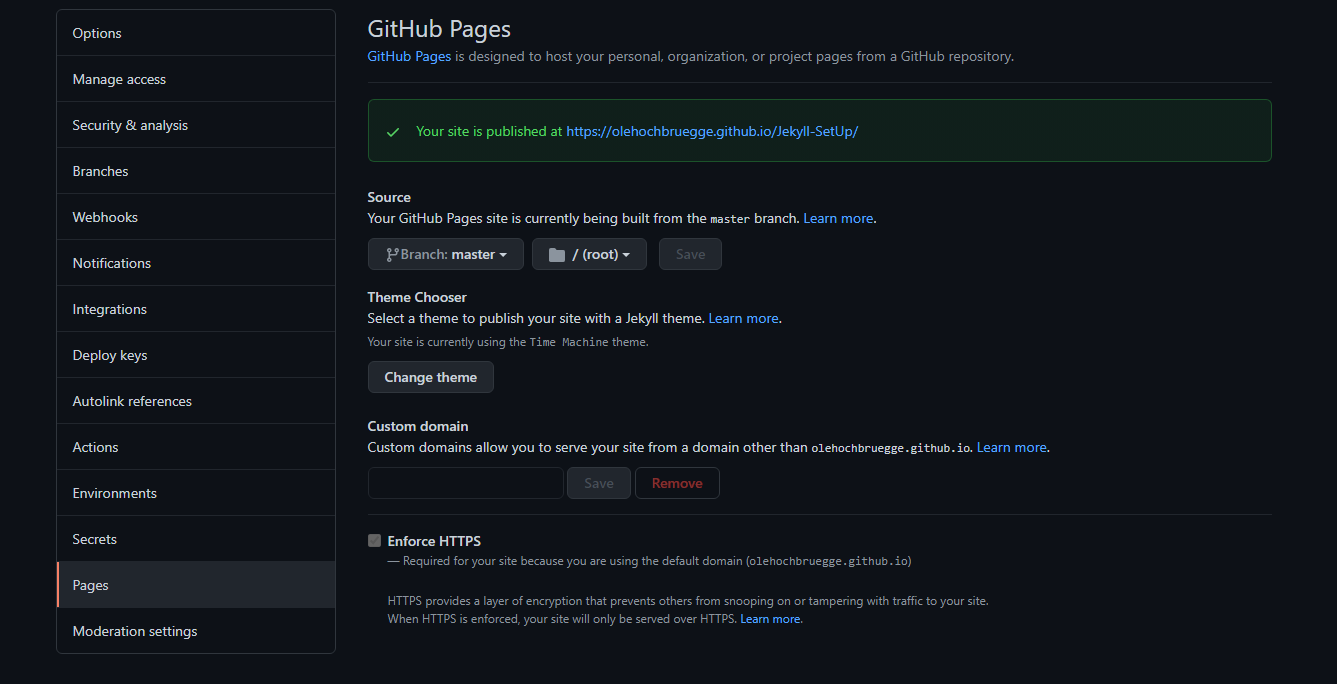Viewport: 1337px width, 684px height.
Task: Go to Manage access in sidebar
Action: [x=196, y=79]
